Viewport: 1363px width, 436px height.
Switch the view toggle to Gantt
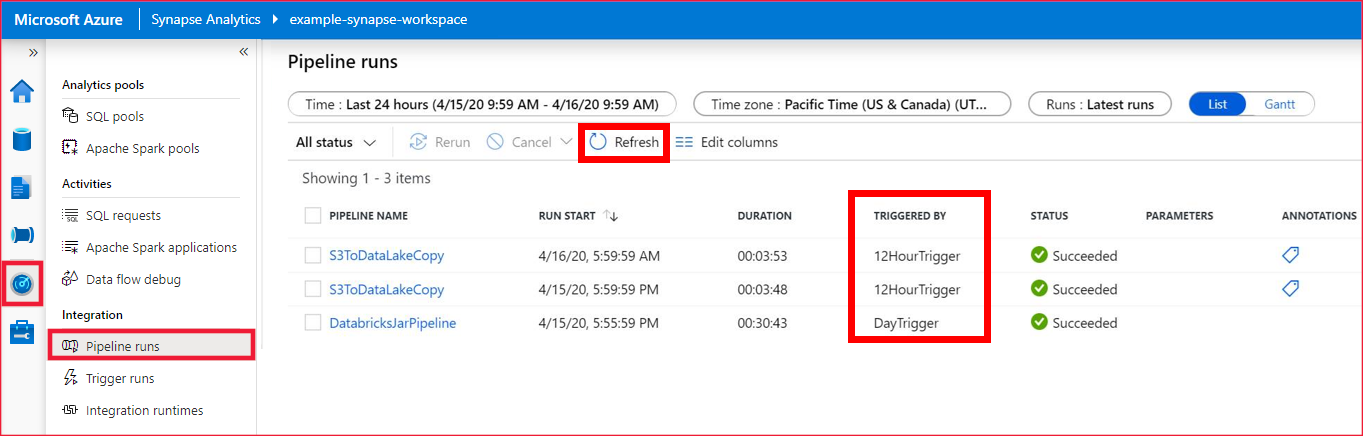[1279, 104]
